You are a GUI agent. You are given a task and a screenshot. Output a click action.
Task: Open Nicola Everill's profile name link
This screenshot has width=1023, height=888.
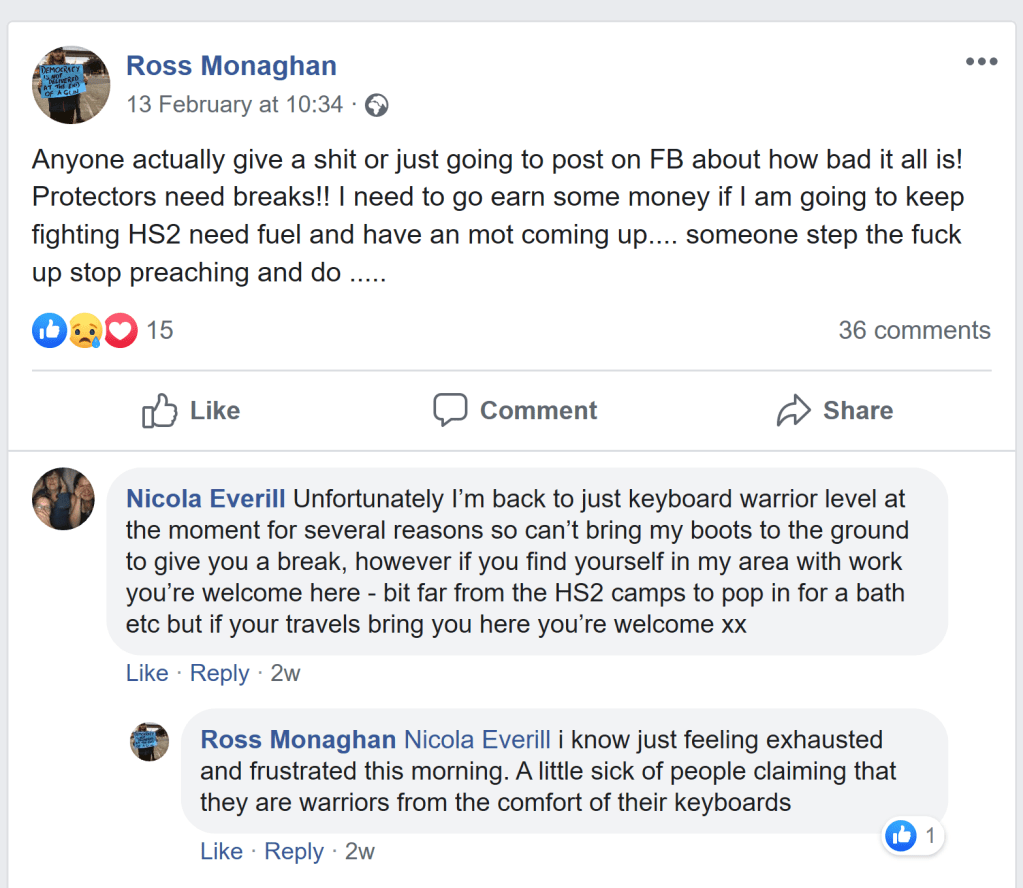206,499
